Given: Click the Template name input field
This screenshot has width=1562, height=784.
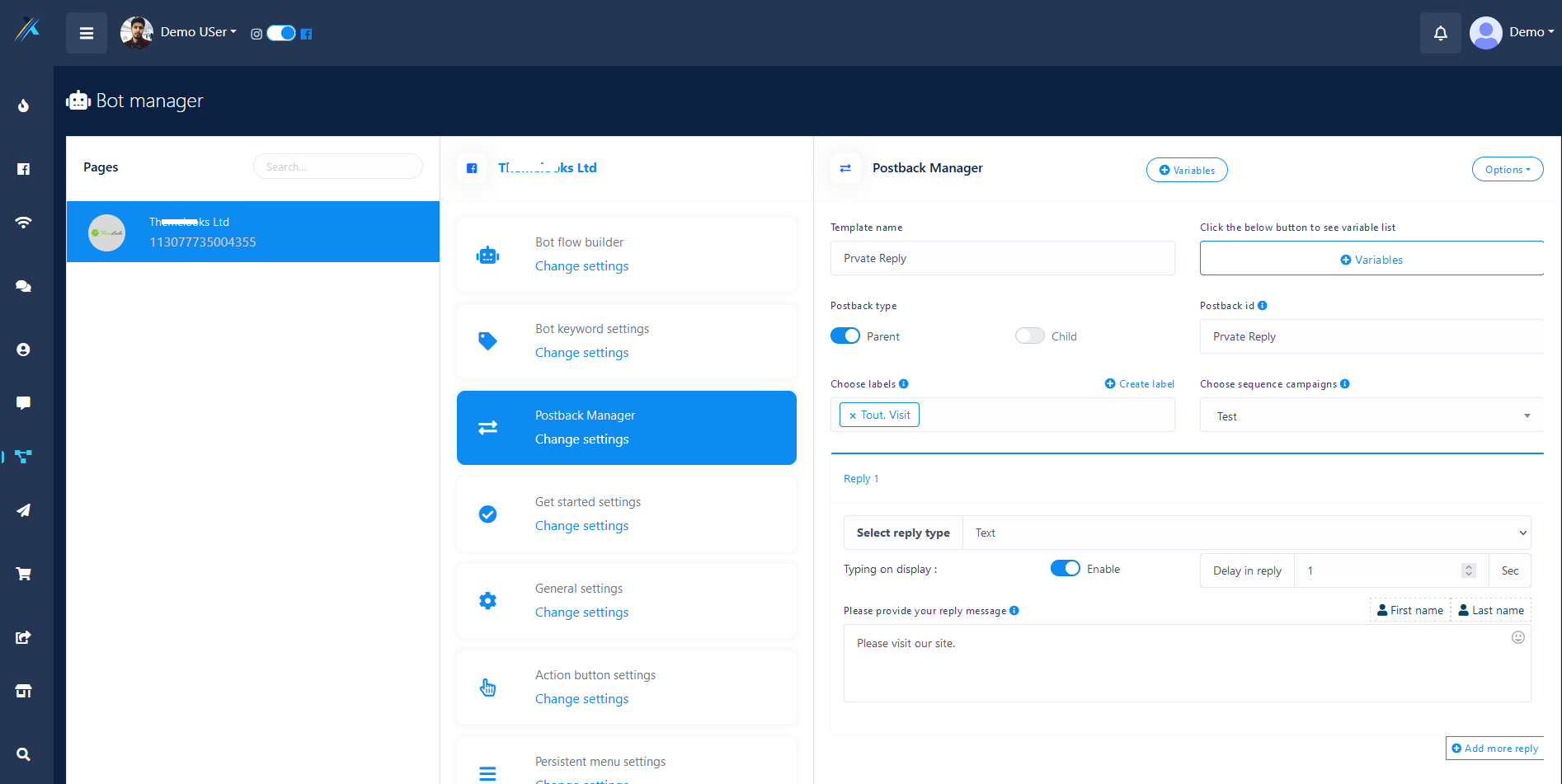Looking at the screenshot, I should click(x=1002, y=259).
